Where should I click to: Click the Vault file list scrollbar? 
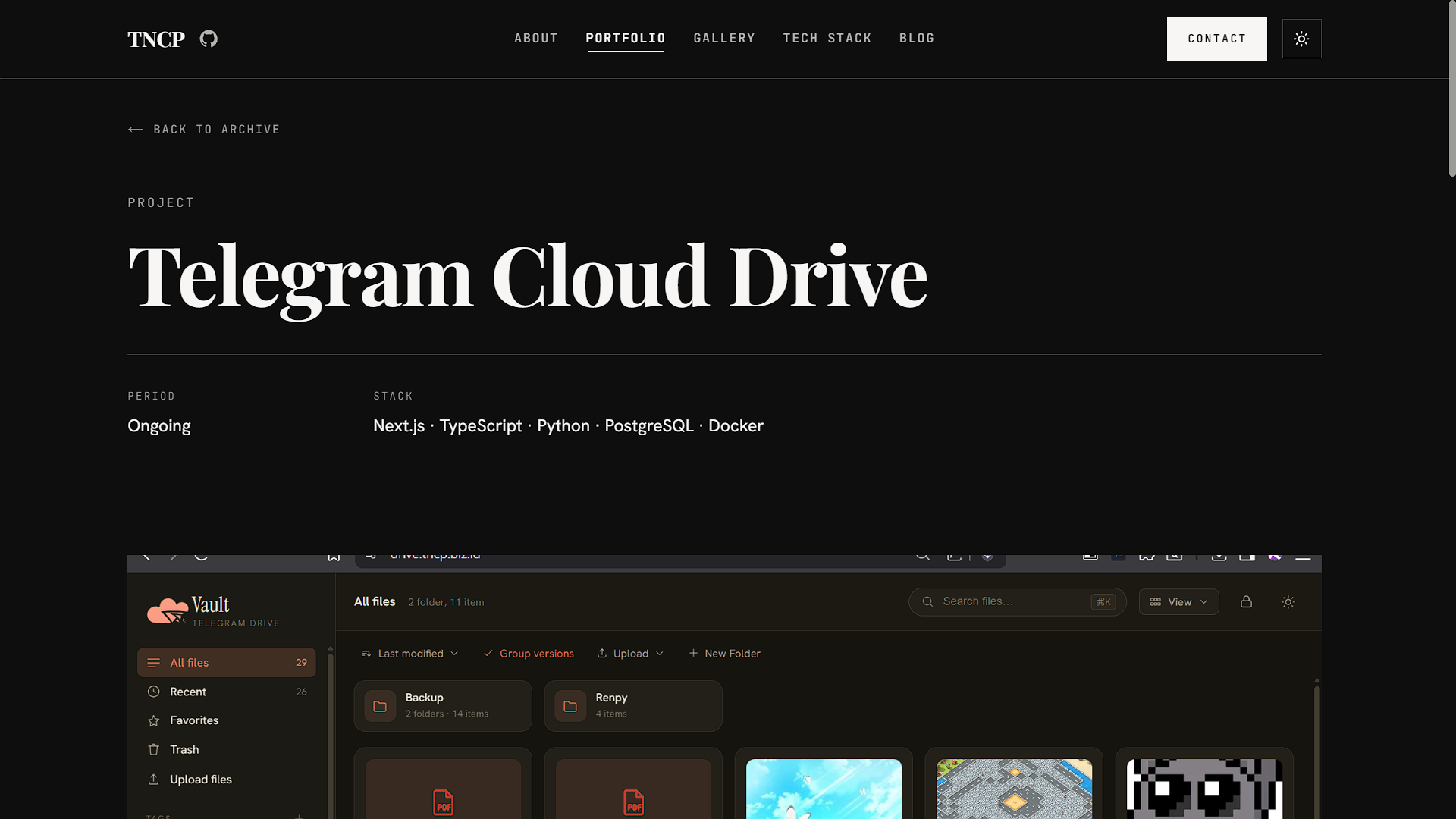1316,751
